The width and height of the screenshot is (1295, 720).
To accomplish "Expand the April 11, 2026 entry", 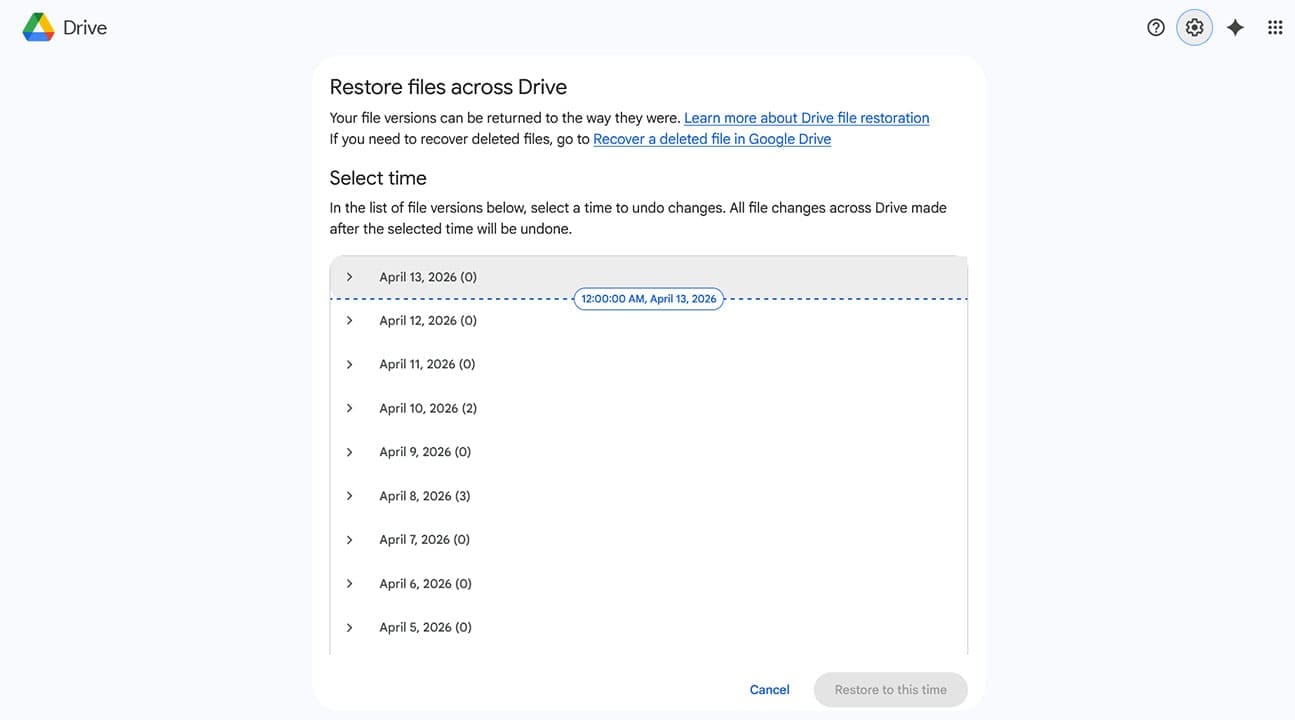I will point(349,363).
